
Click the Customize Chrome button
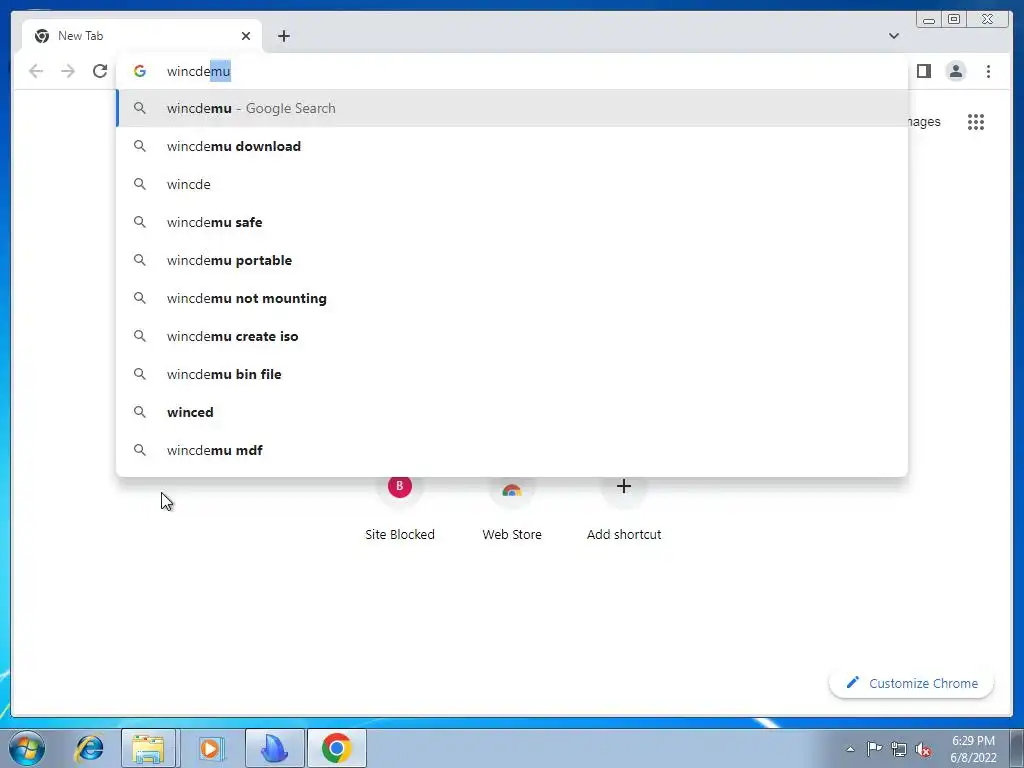tap(912, 683)
